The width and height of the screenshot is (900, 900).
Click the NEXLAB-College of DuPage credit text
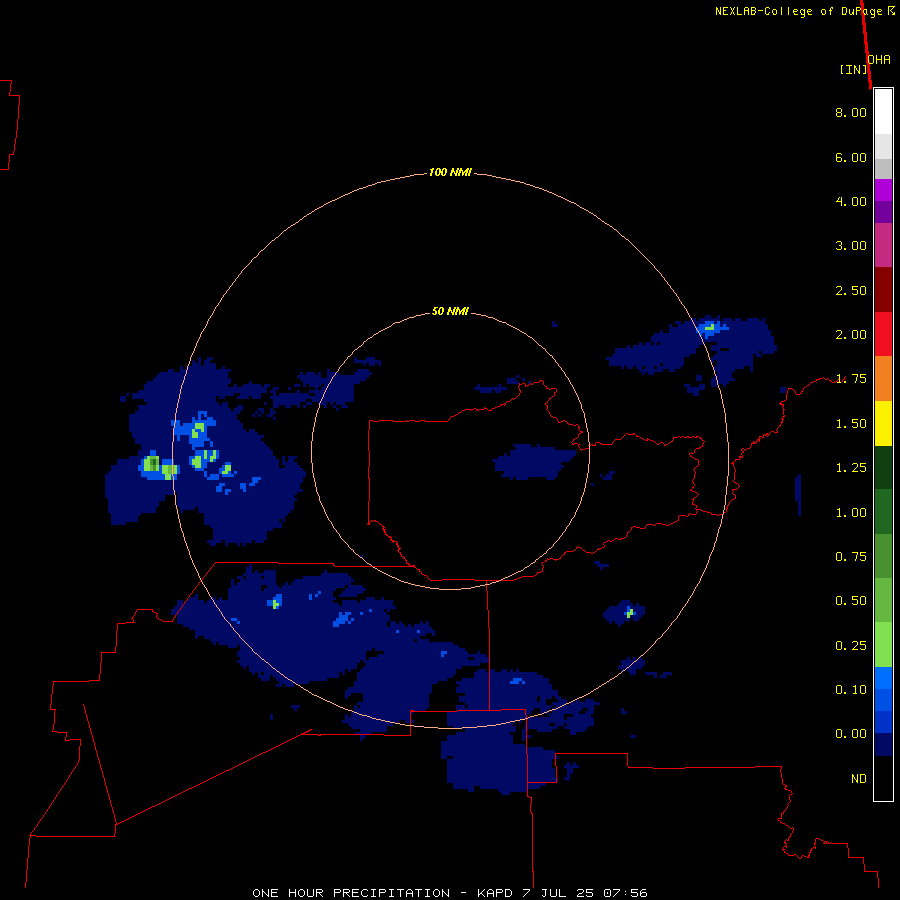(800, 11)
